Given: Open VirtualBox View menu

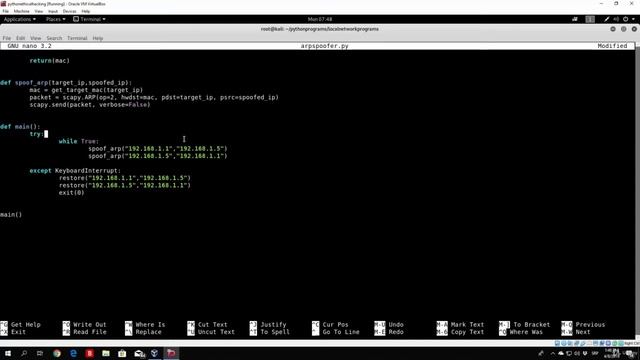Looking at the screenshot, I should 38,11.
